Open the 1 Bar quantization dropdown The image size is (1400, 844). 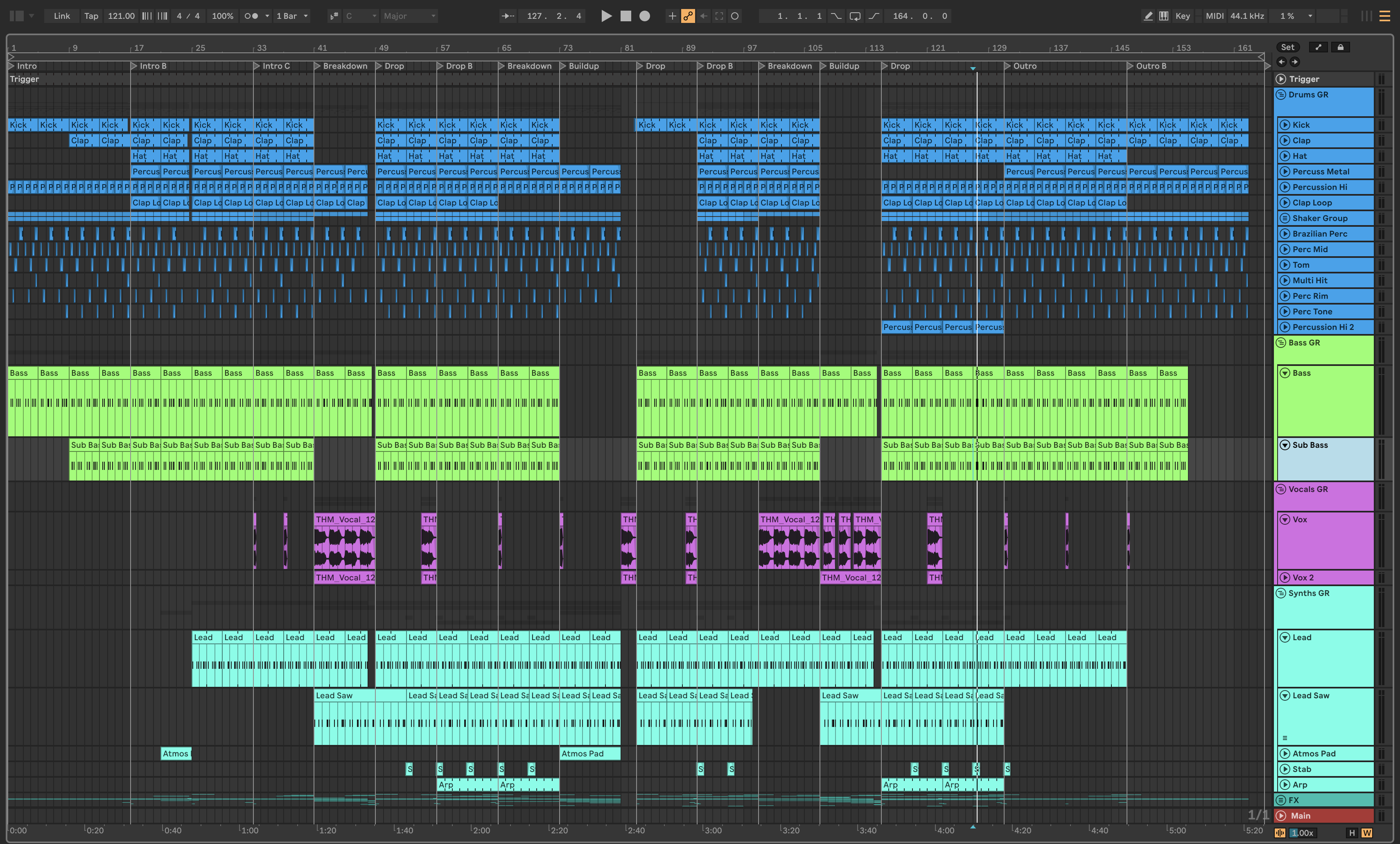coord(292,16)
